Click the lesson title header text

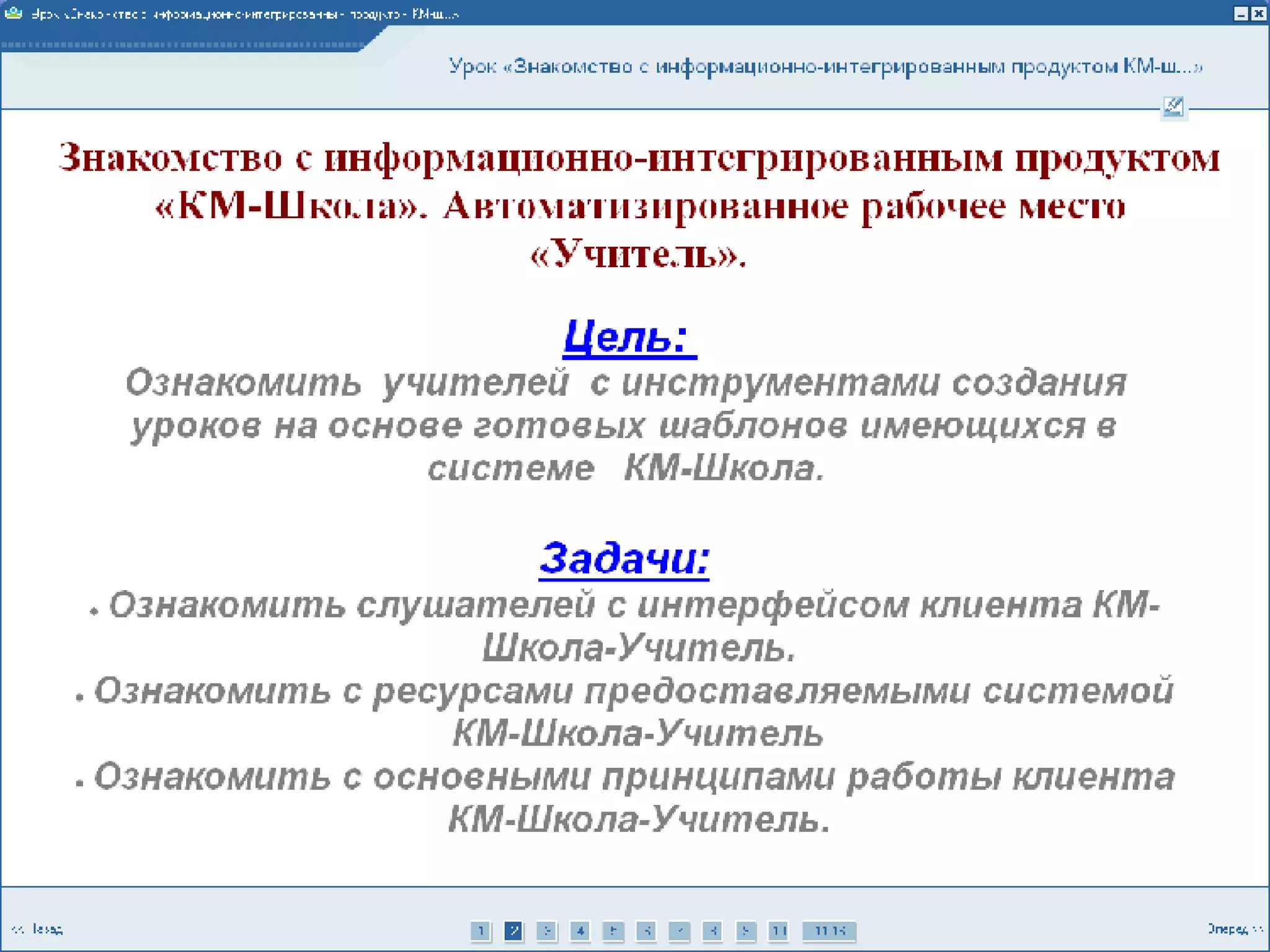[x=825, y=66]
